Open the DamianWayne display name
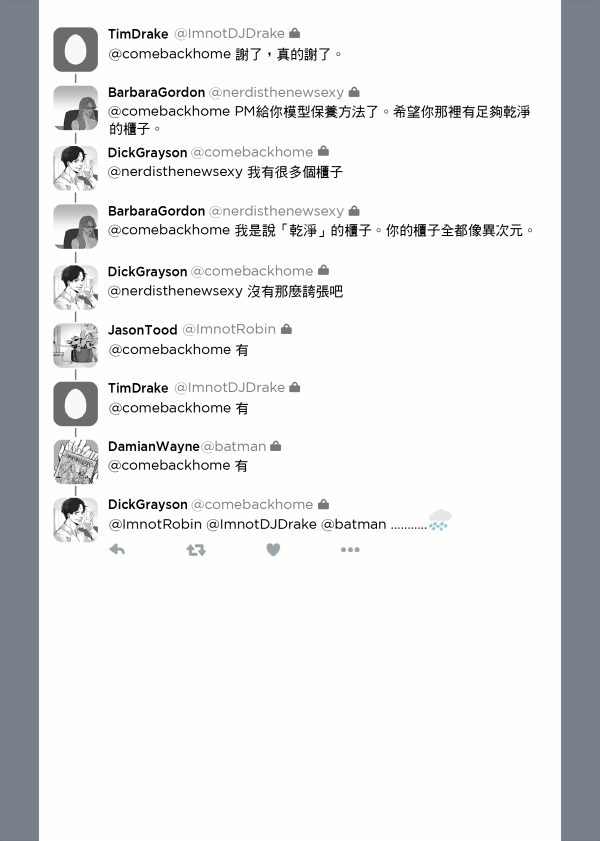Viewport: 600px width, 841px height. tap(154, 446)
